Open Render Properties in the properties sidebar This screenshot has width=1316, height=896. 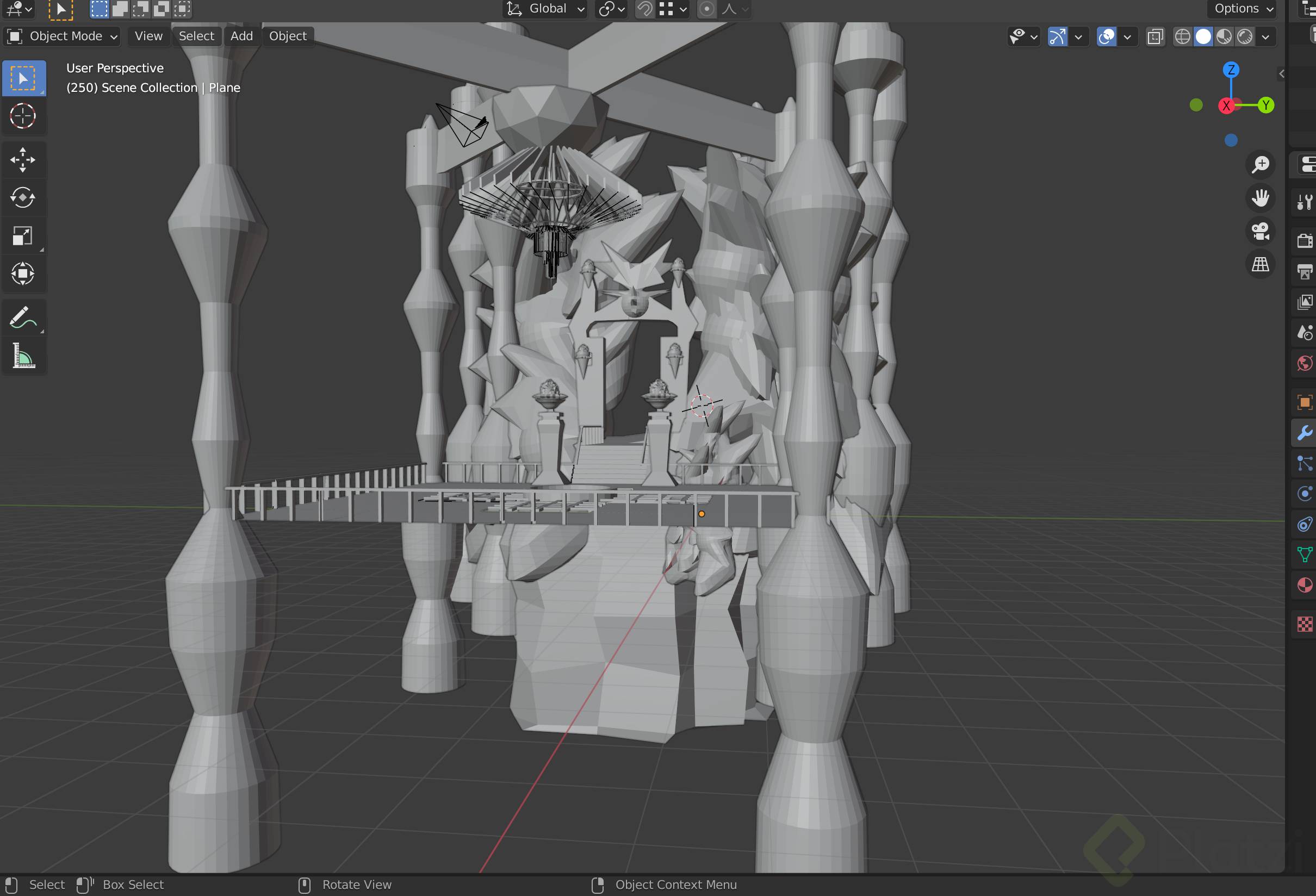[1305, 239]
